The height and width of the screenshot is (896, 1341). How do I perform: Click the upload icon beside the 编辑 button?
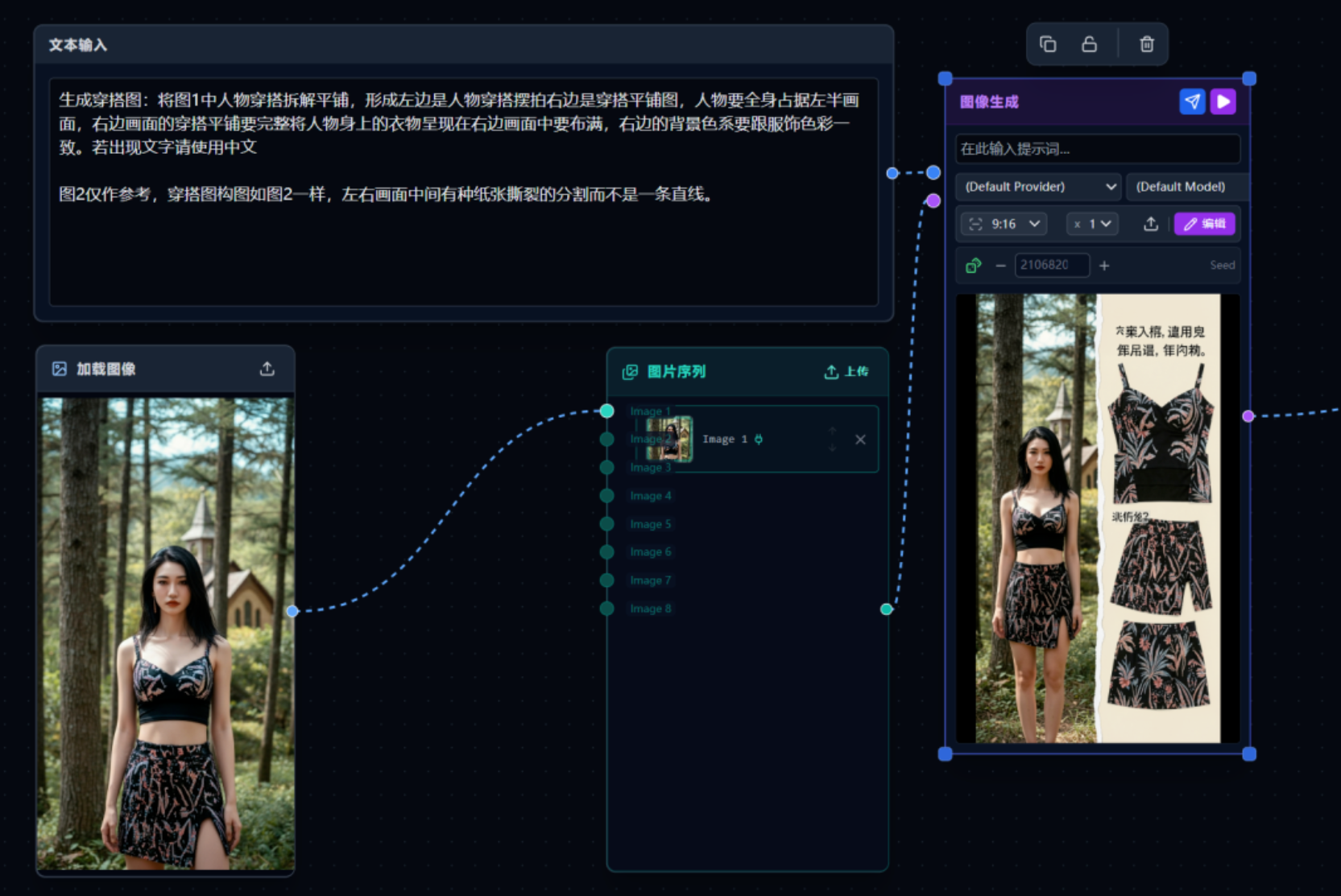[x=1151, y=224]
